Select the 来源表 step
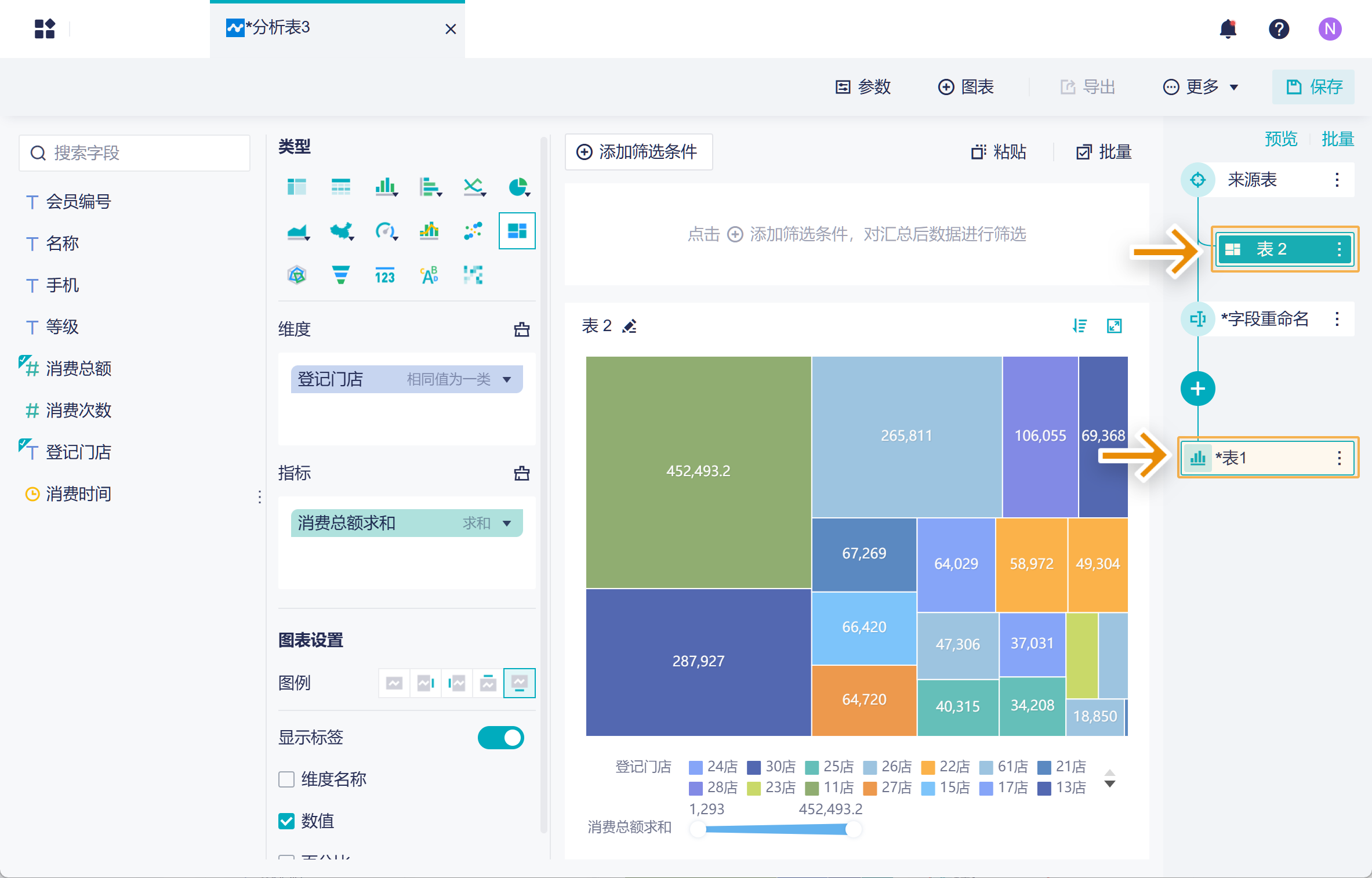Screen dimensions: 1372x878 1252,180
